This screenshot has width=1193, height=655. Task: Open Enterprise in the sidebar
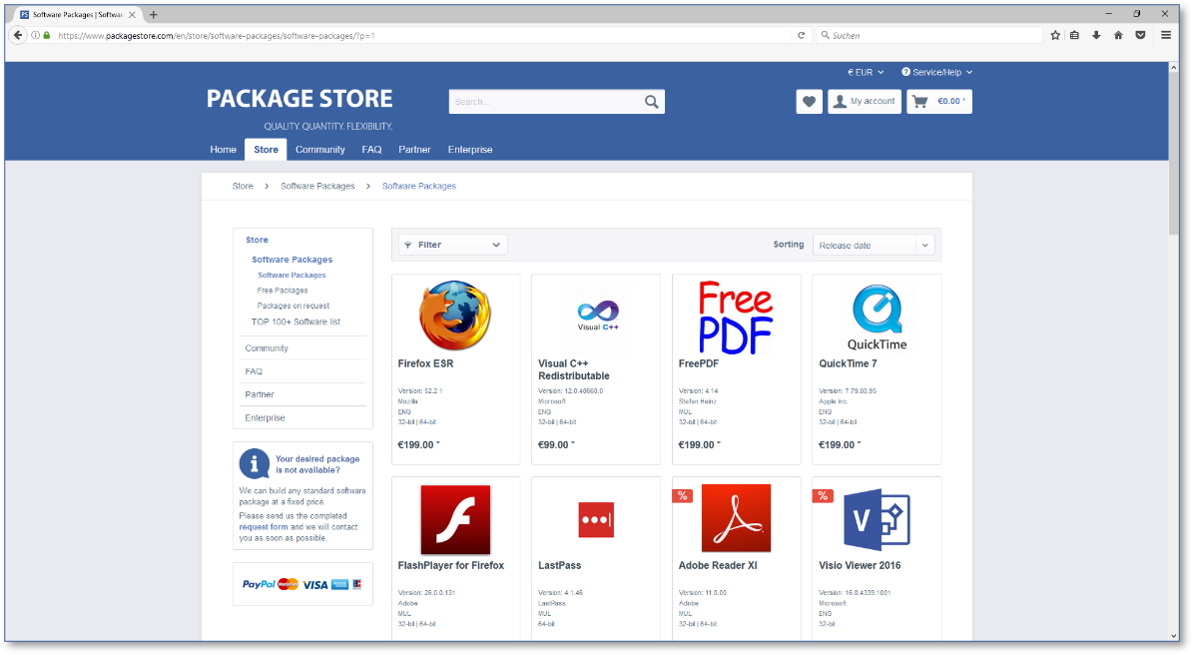[x=265, y=418]
